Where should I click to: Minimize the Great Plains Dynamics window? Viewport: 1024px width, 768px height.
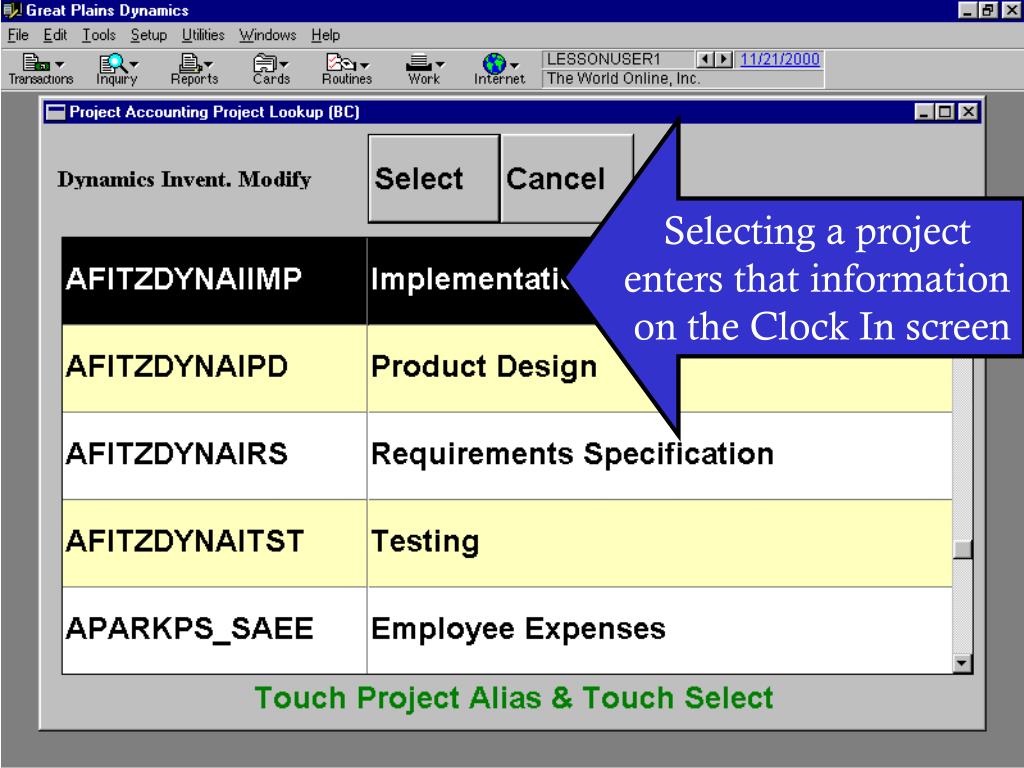pos(968,10)
